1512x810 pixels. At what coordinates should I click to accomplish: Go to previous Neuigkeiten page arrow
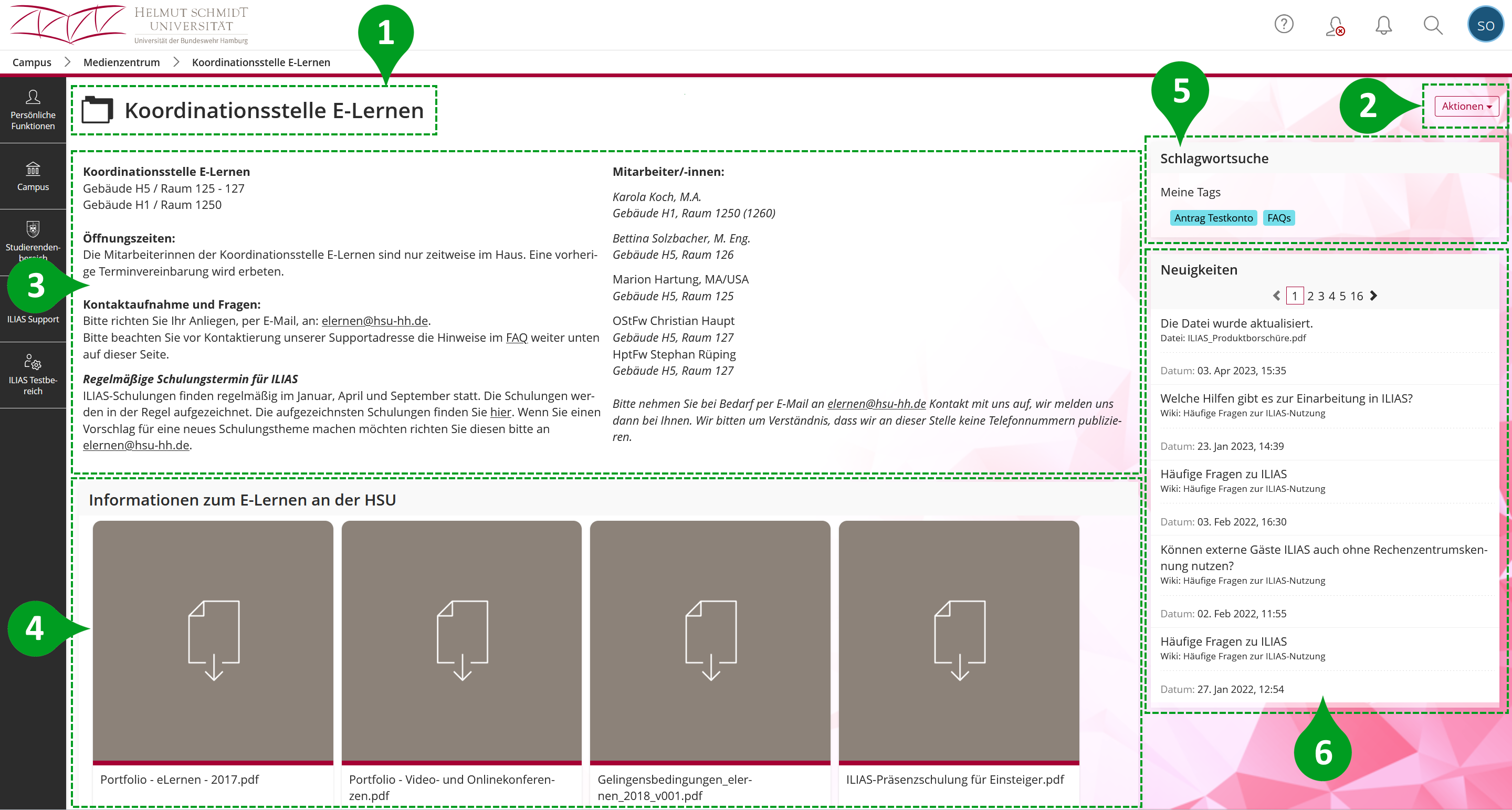click(1276, 296)
